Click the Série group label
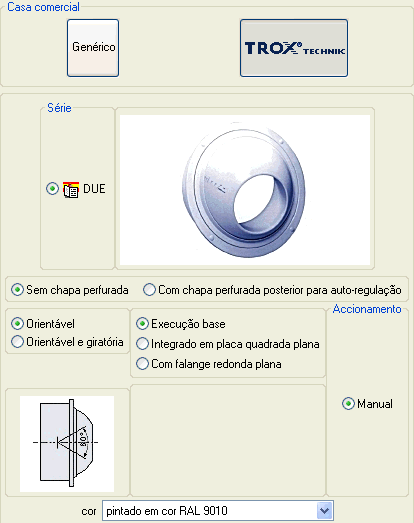The height and width of the screenshot is (523, 414). pyautogui.click(x=59, y=108)
